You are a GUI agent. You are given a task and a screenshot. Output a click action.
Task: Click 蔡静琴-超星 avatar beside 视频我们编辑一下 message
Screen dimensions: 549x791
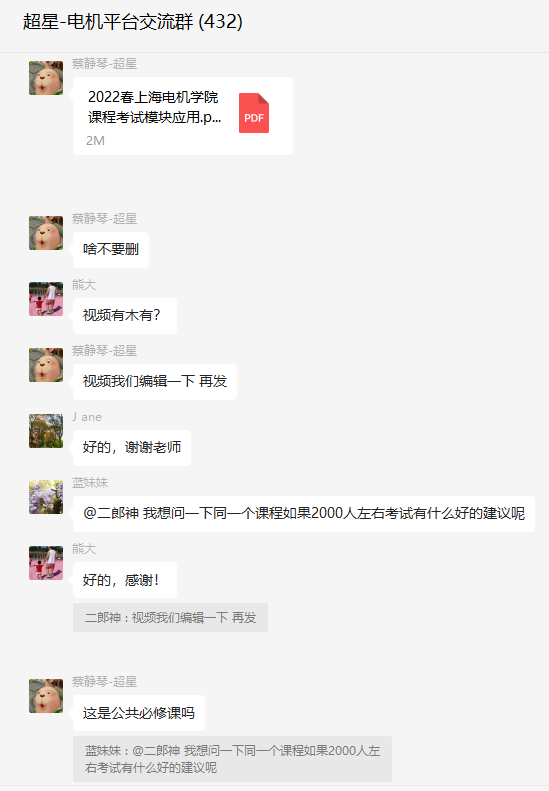tap(46, 365)
